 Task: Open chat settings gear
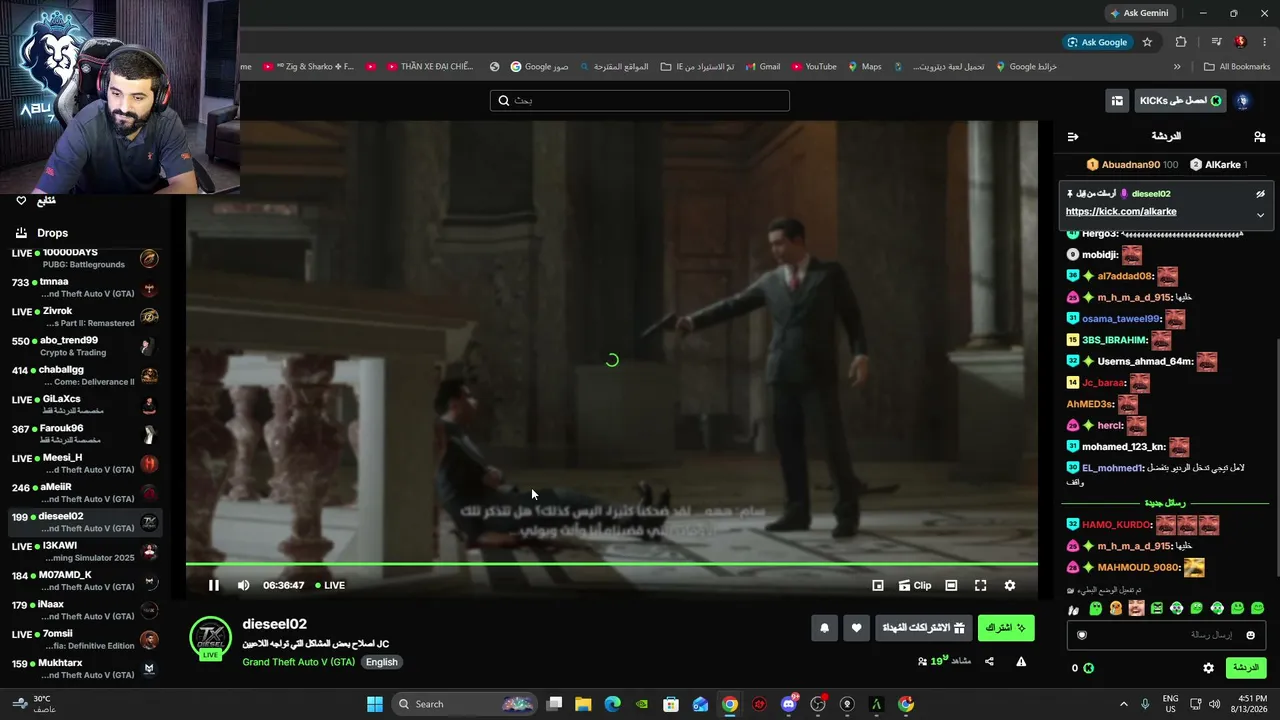[x=1208, y=668]
